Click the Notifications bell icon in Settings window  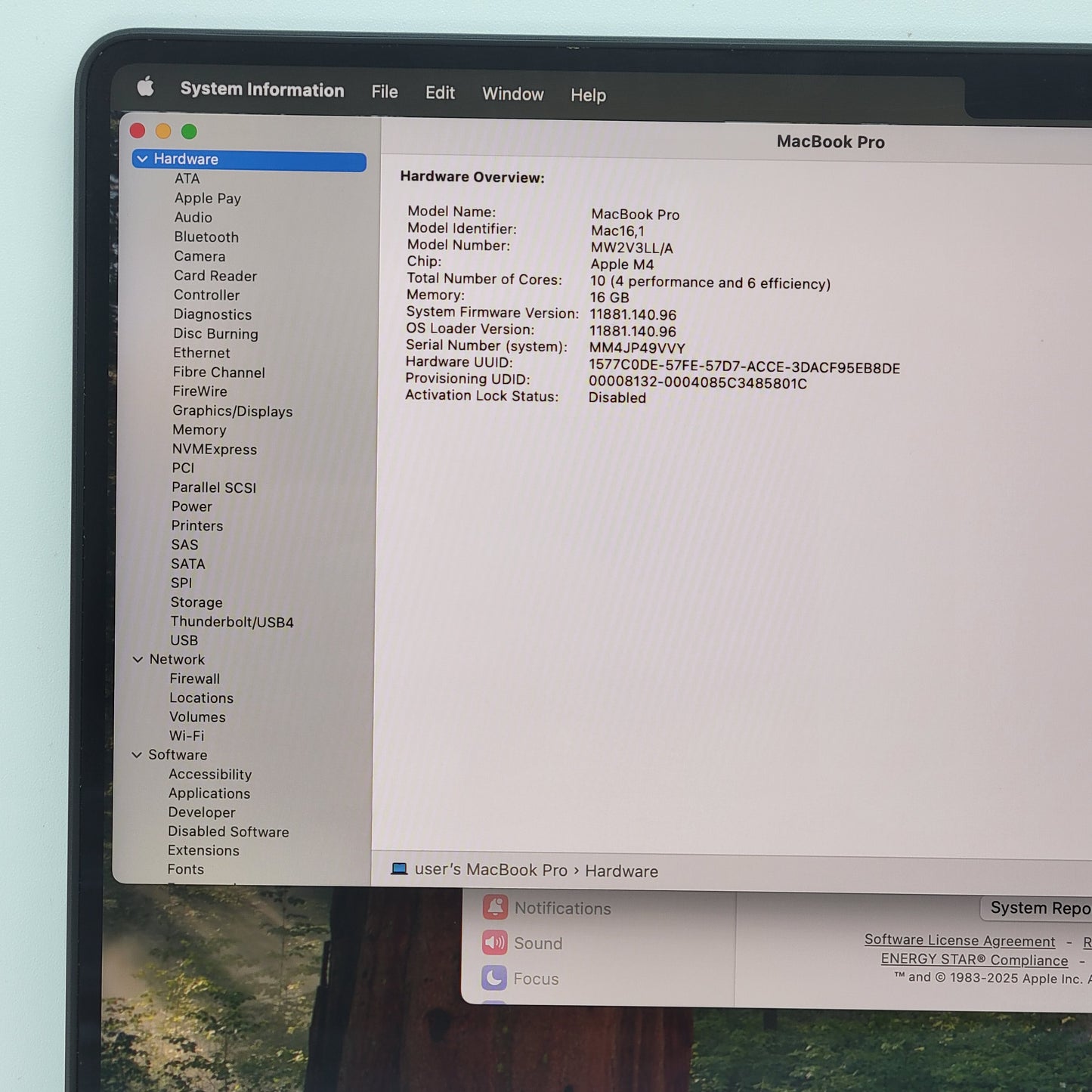(x=495, y=907)
